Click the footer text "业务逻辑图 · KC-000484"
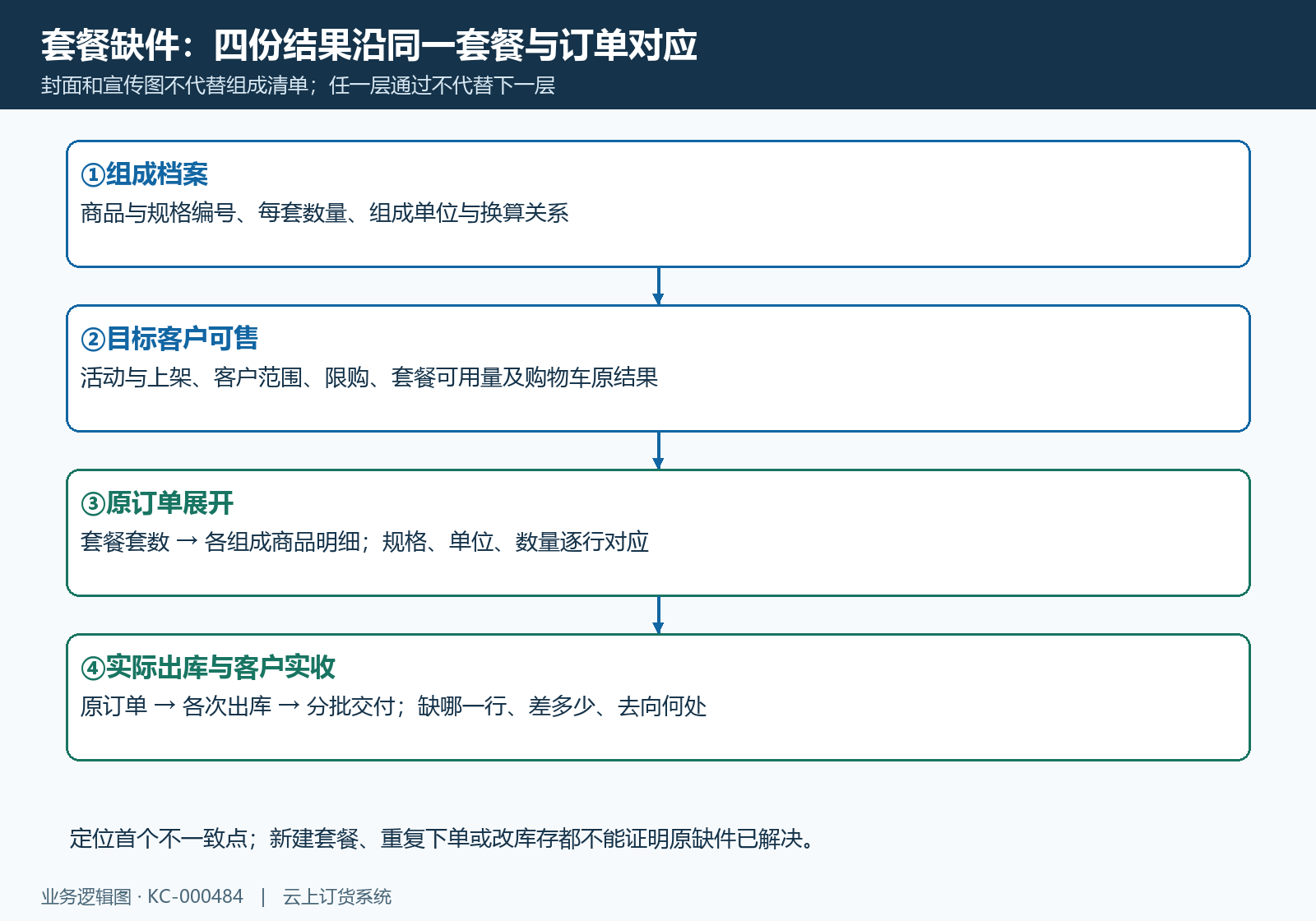The image size is (1316, 921). coord(142,896)
